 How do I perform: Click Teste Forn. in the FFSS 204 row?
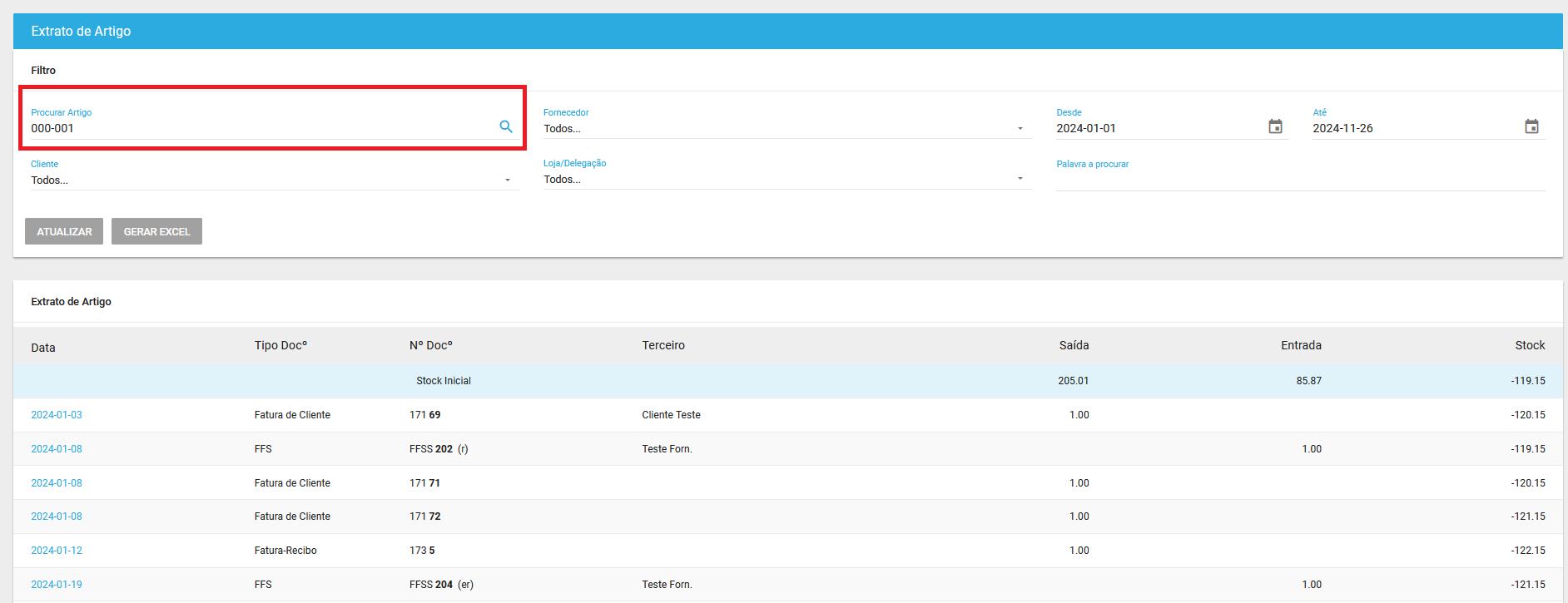pos(667,585)
